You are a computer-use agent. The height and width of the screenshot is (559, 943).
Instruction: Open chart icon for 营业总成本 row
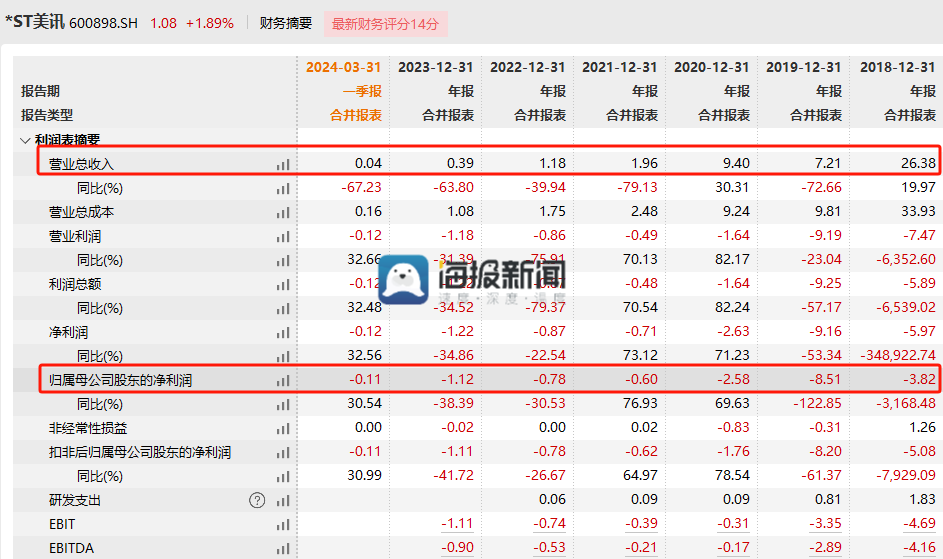pyautogui.click(x=283, y=212)
